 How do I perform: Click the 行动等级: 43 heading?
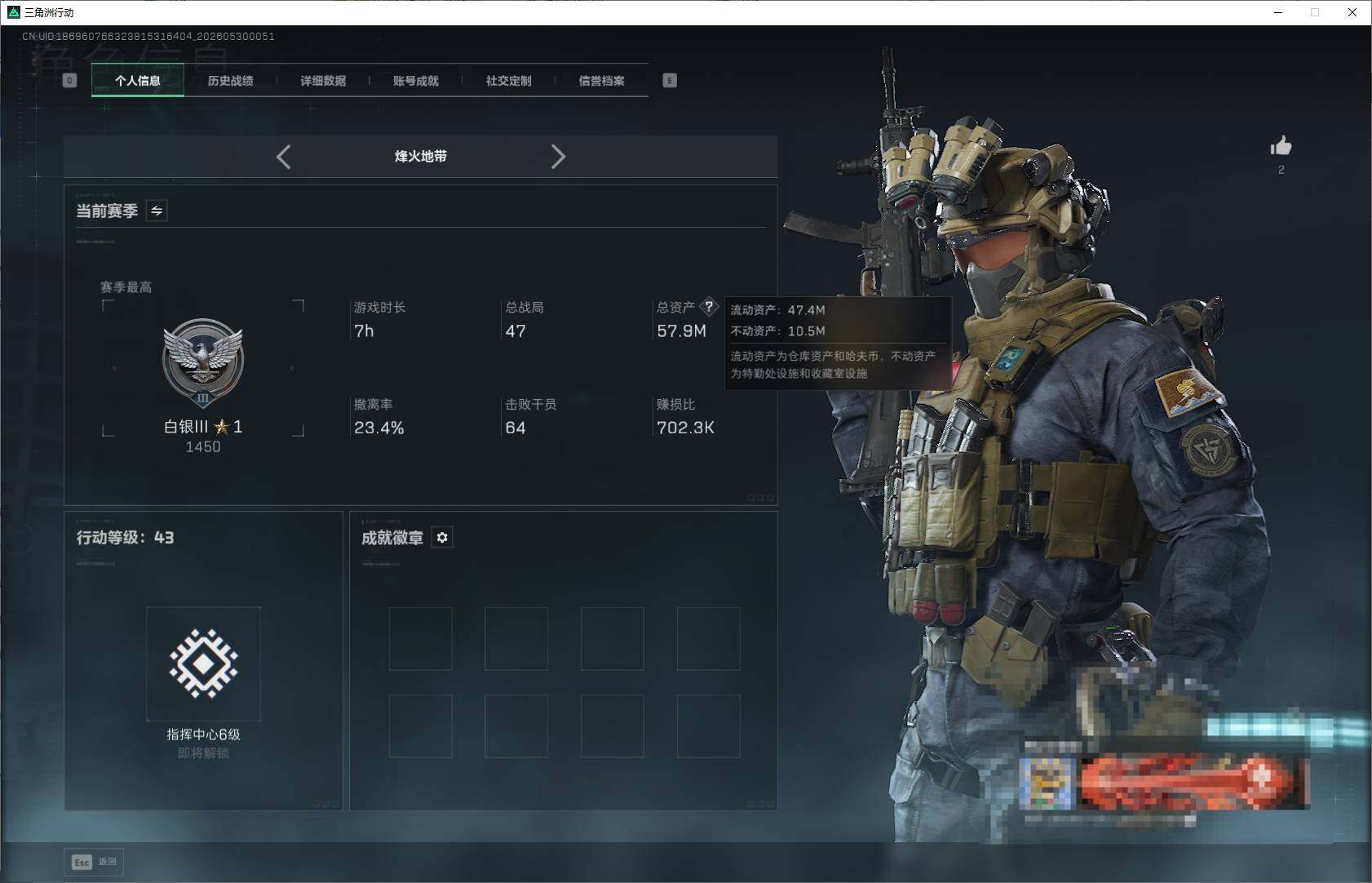pos(125,537)
